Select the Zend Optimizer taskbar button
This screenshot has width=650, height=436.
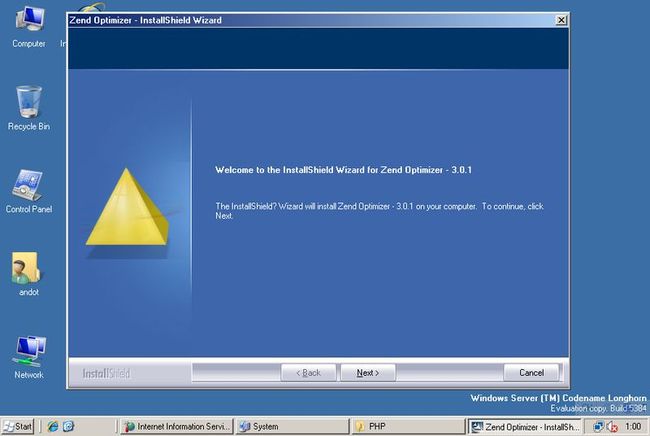point(524,426)
